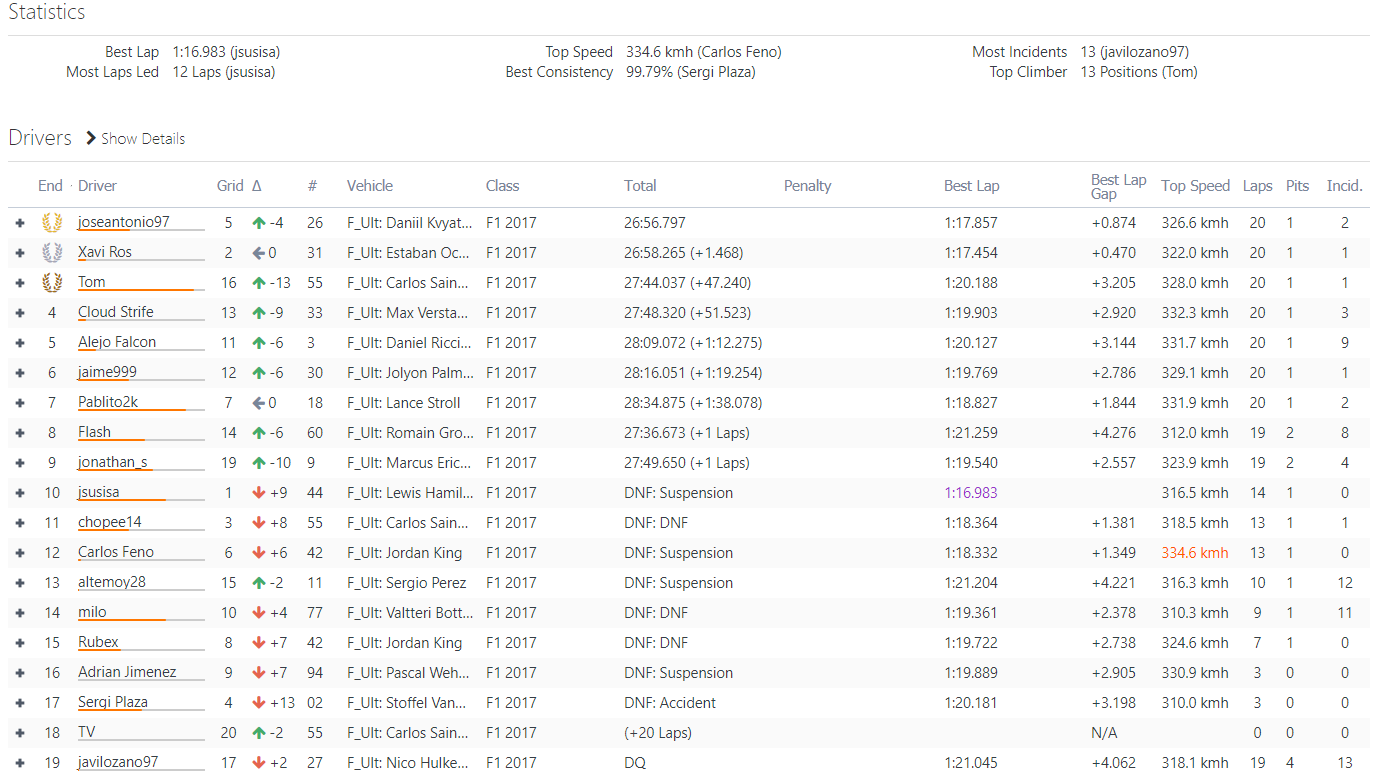This screenshot has width=1373, height=777.
Task: Select purple best lap 1:16.983 cell
Action: click(971, 493)
